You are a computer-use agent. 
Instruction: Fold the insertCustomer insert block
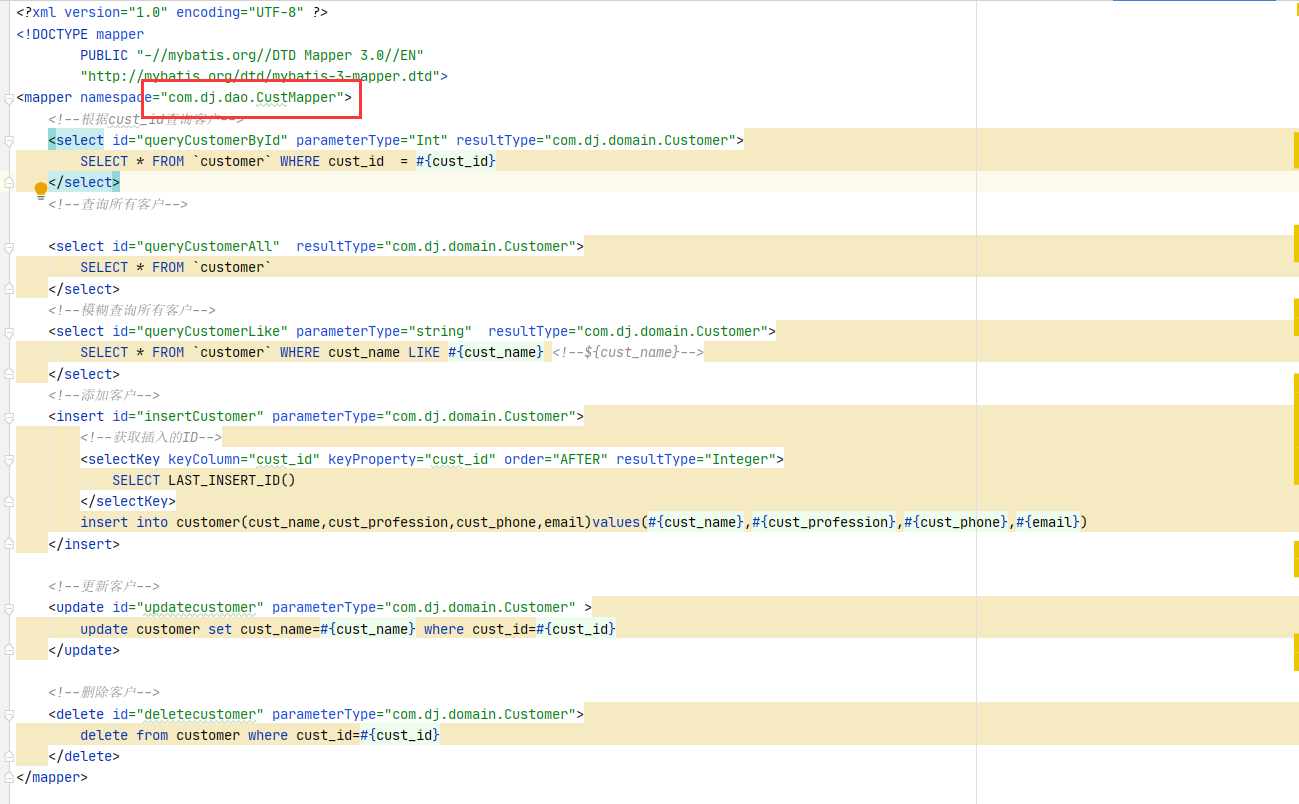[8, 416]
